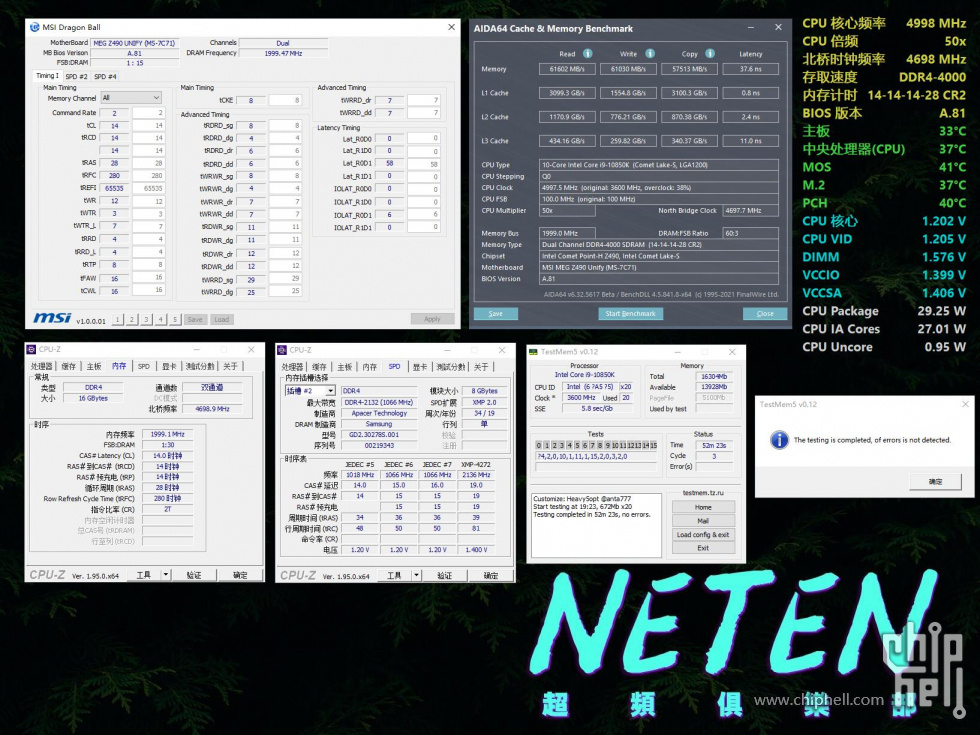Click 确定 in the CPU-Z SPD slot window
980x735 pixels.
[491, 576]
